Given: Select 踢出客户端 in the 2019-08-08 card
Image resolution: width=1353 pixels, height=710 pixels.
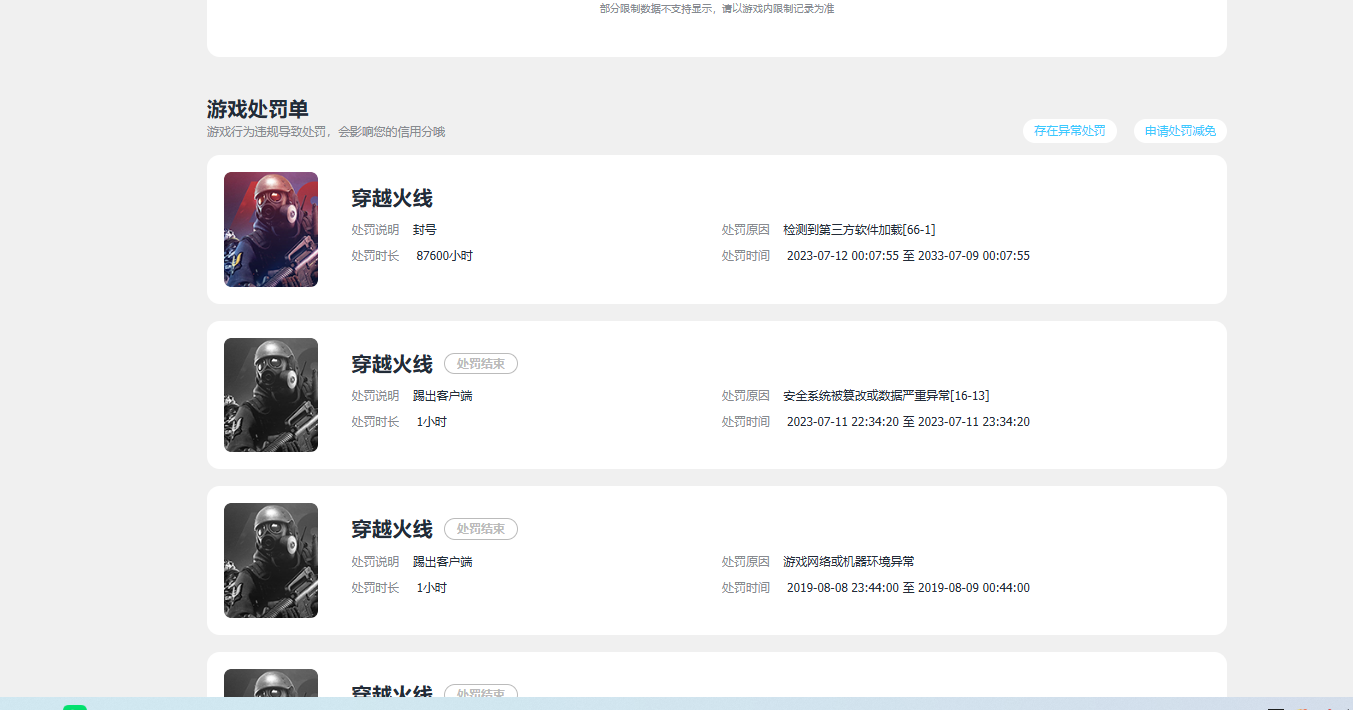Looking at the screenshot, I should [443, 562].
